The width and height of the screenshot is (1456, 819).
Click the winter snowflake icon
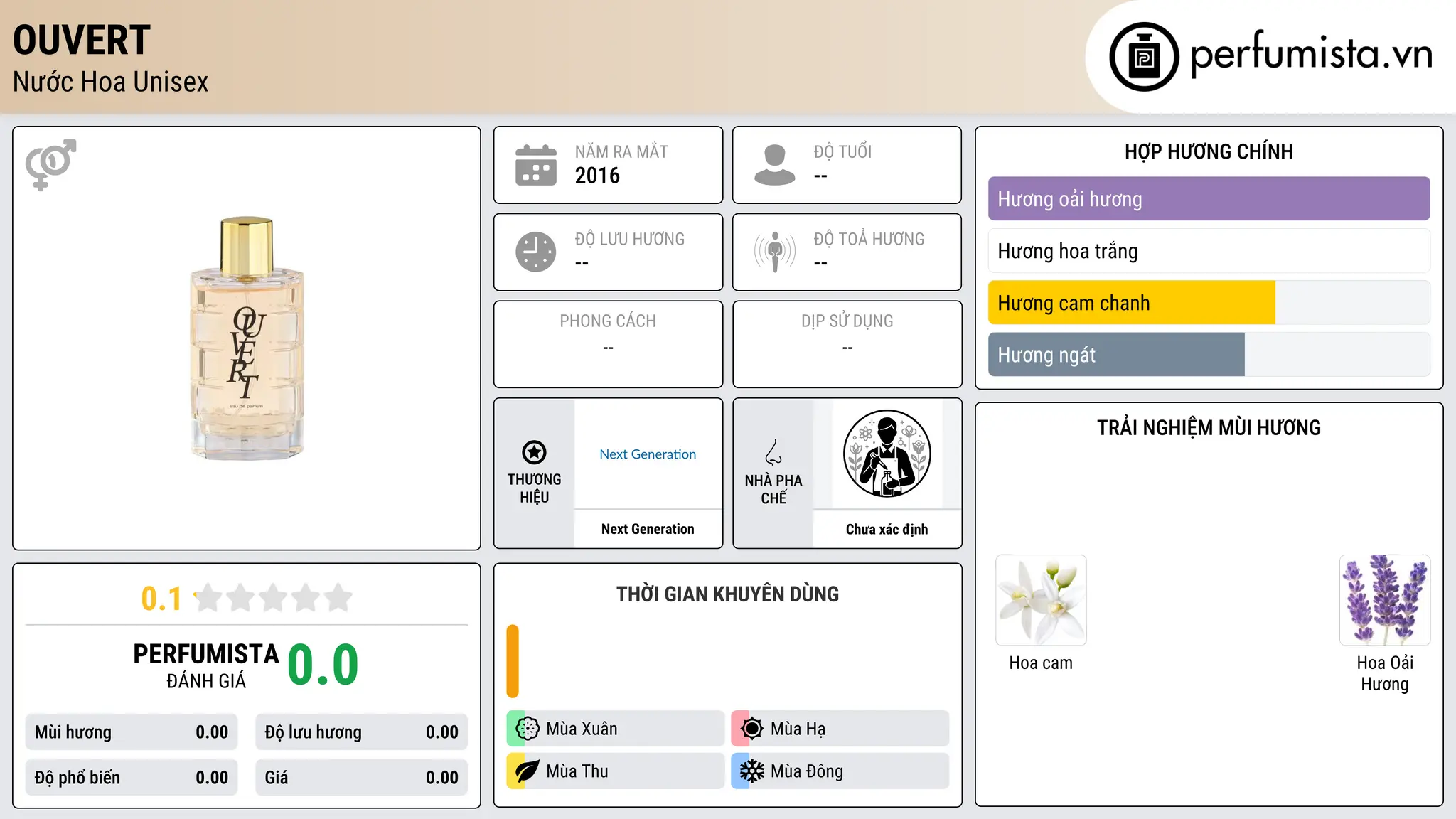coord(752,771)
